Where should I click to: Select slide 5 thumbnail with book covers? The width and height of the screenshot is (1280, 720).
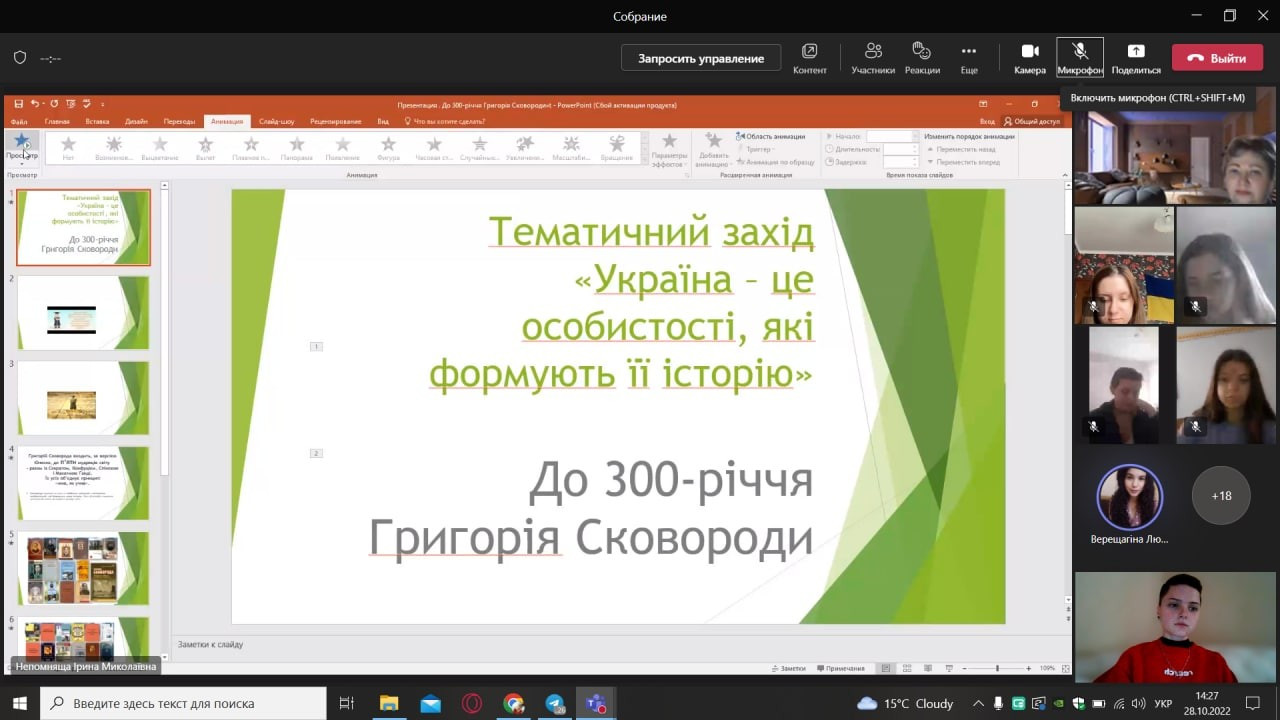tap(83, 568)
